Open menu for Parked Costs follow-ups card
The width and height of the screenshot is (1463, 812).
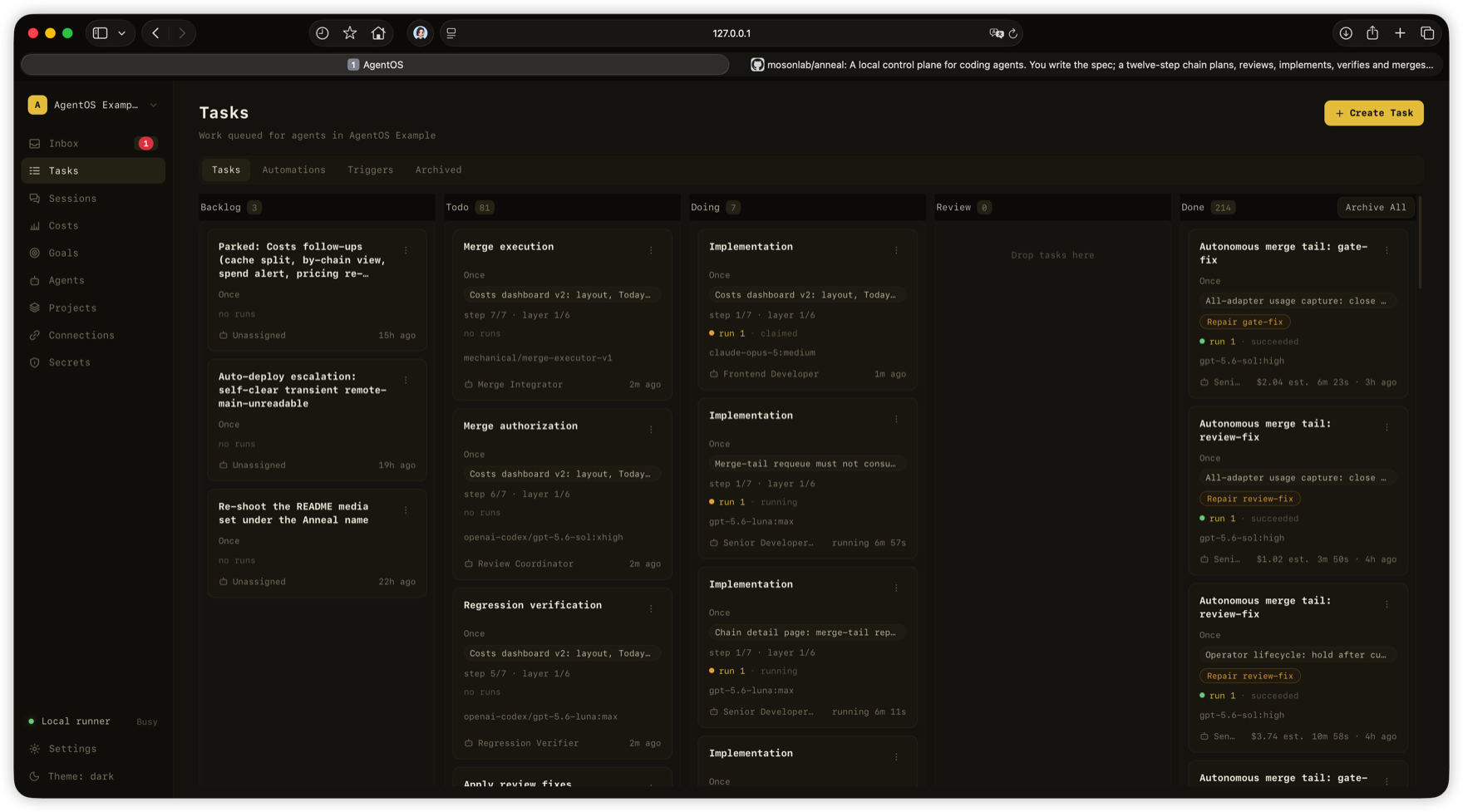click(x=406, y=250)
